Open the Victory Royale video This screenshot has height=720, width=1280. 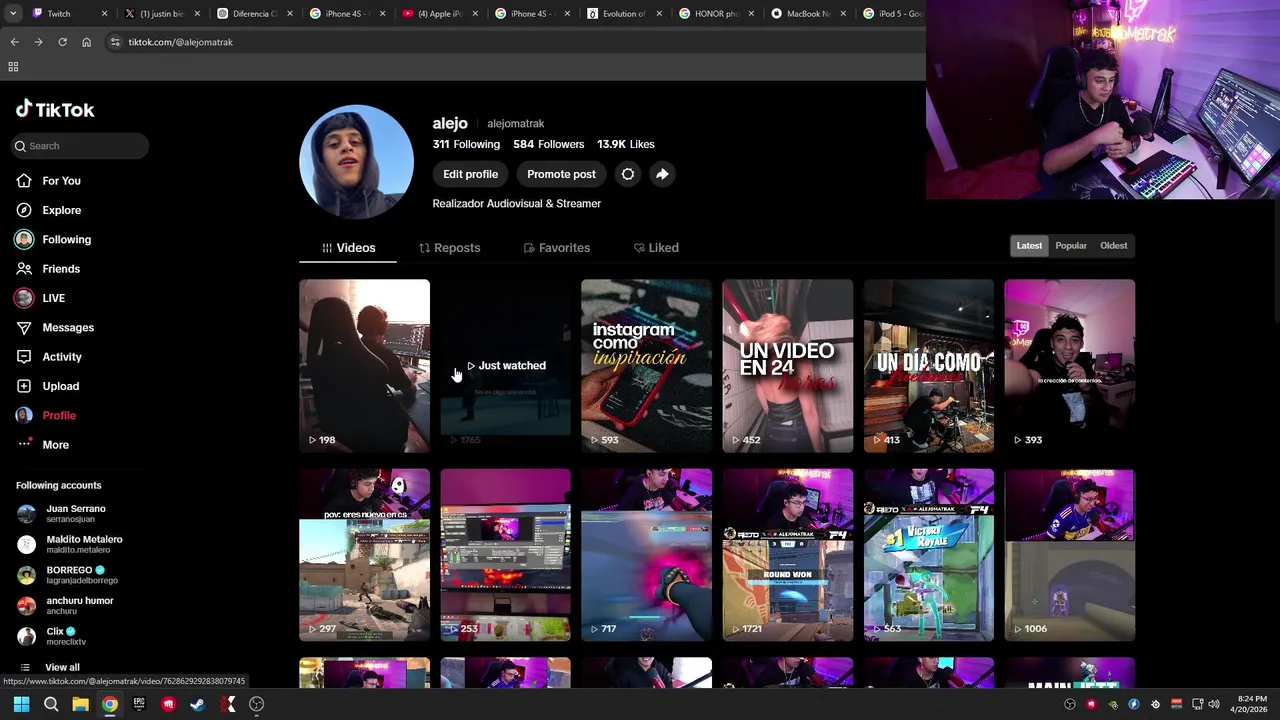pos(928,555)
